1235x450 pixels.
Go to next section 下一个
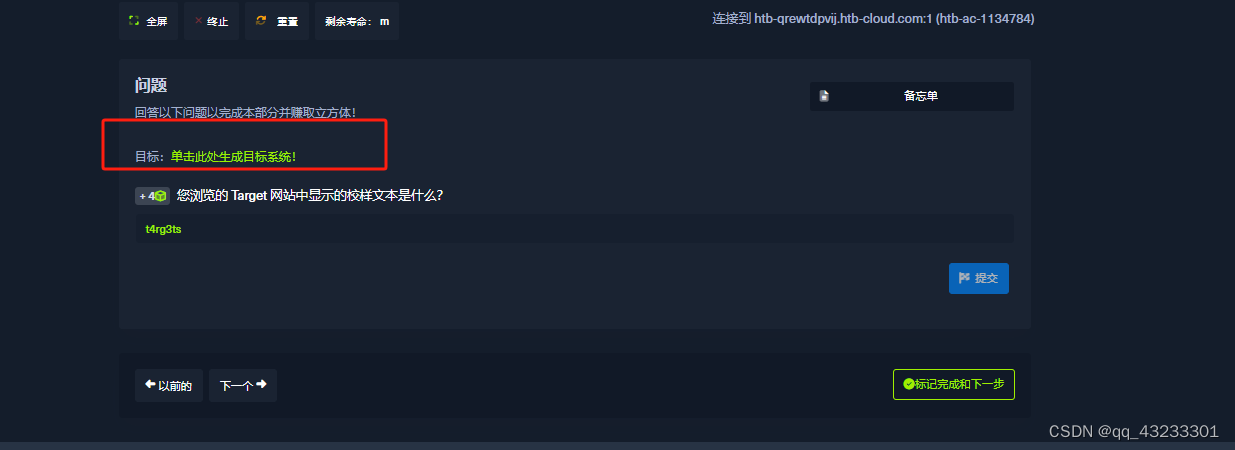pyautogui.click(x=243, y=385)
